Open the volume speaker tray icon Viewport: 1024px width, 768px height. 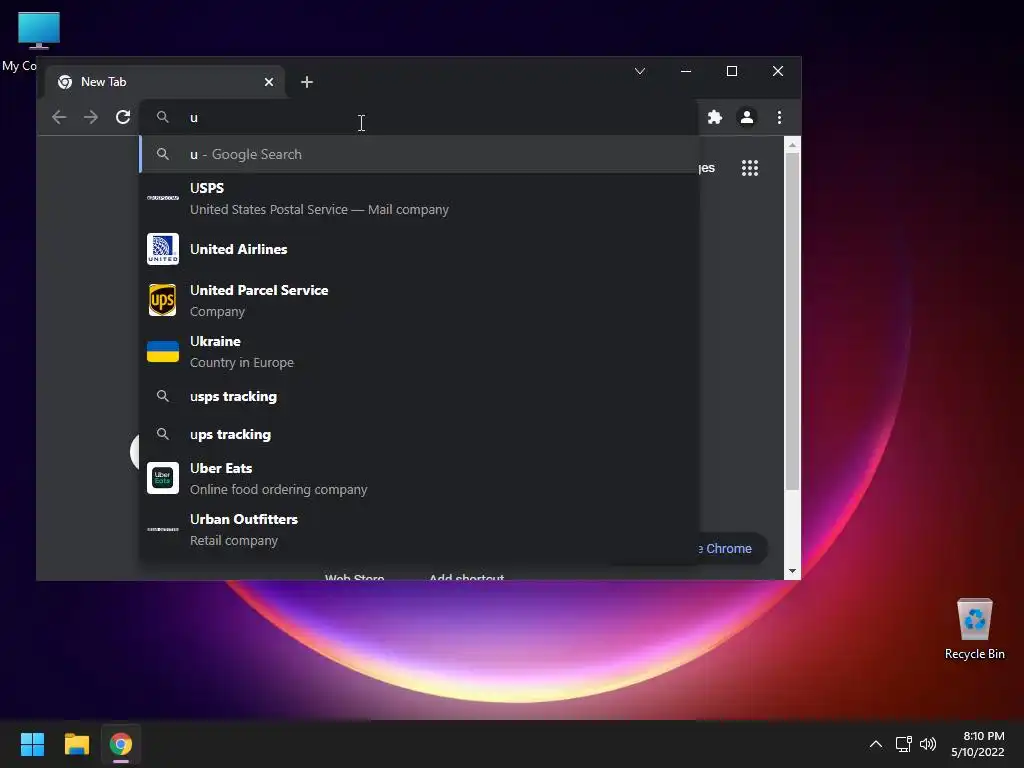(927, 744)
